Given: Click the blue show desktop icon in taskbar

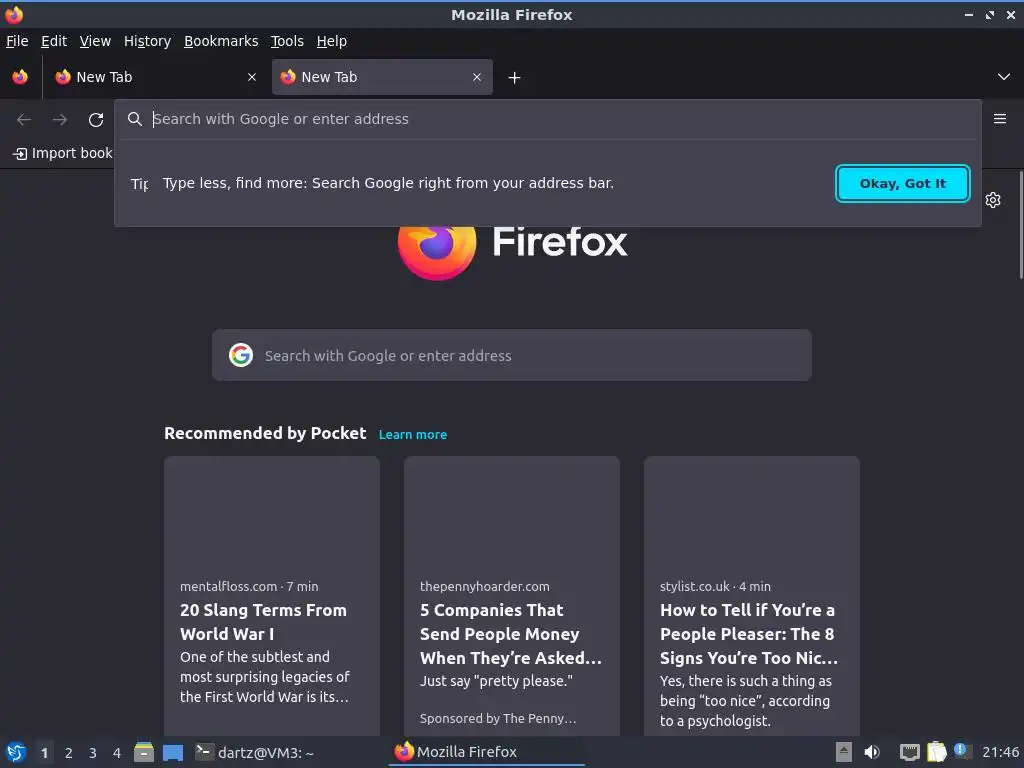Looking at the screenshot, I should [x=172, y=752].
